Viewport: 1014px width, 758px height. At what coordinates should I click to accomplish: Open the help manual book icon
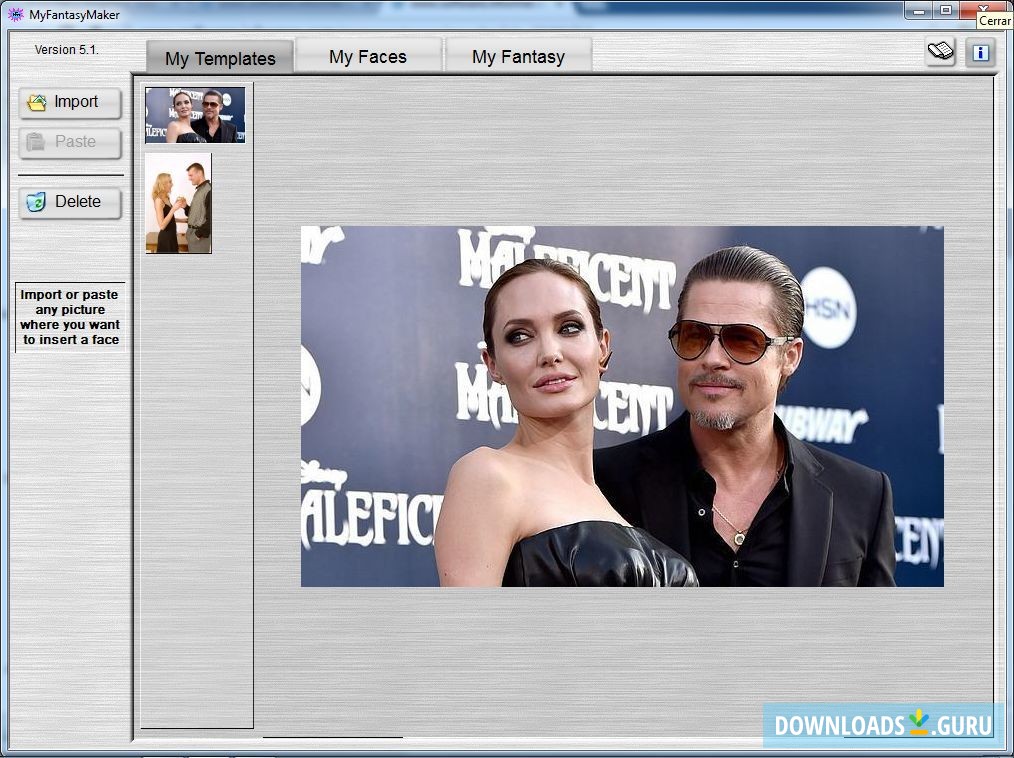pos(940,52)
